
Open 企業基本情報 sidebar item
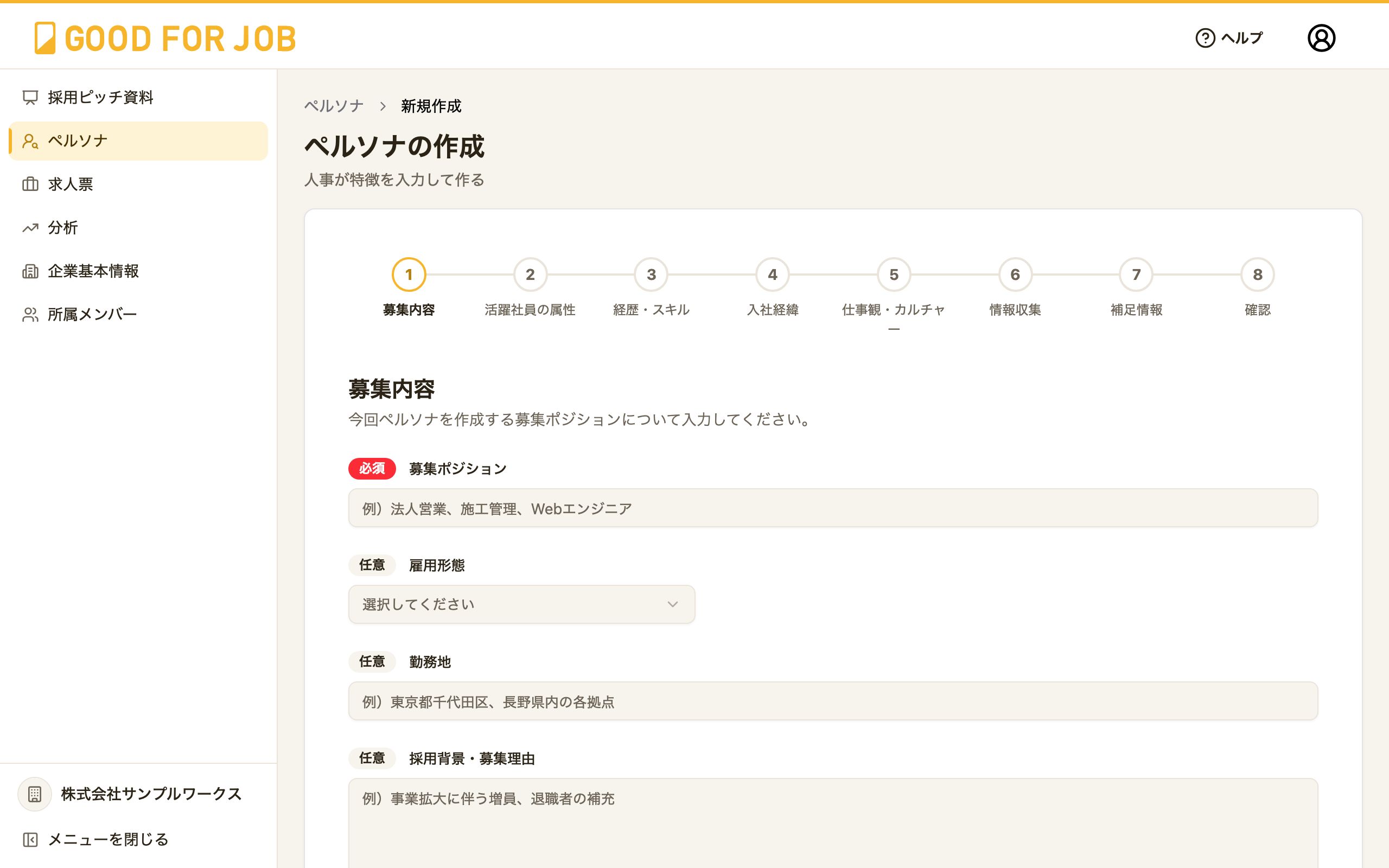[138, 271]
